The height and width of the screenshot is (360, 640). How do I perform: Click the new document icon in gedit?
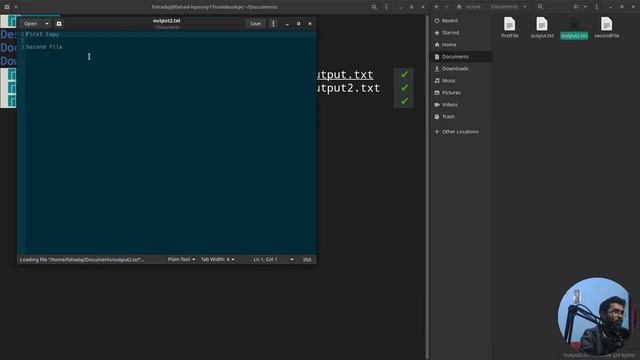click(59, 24)
